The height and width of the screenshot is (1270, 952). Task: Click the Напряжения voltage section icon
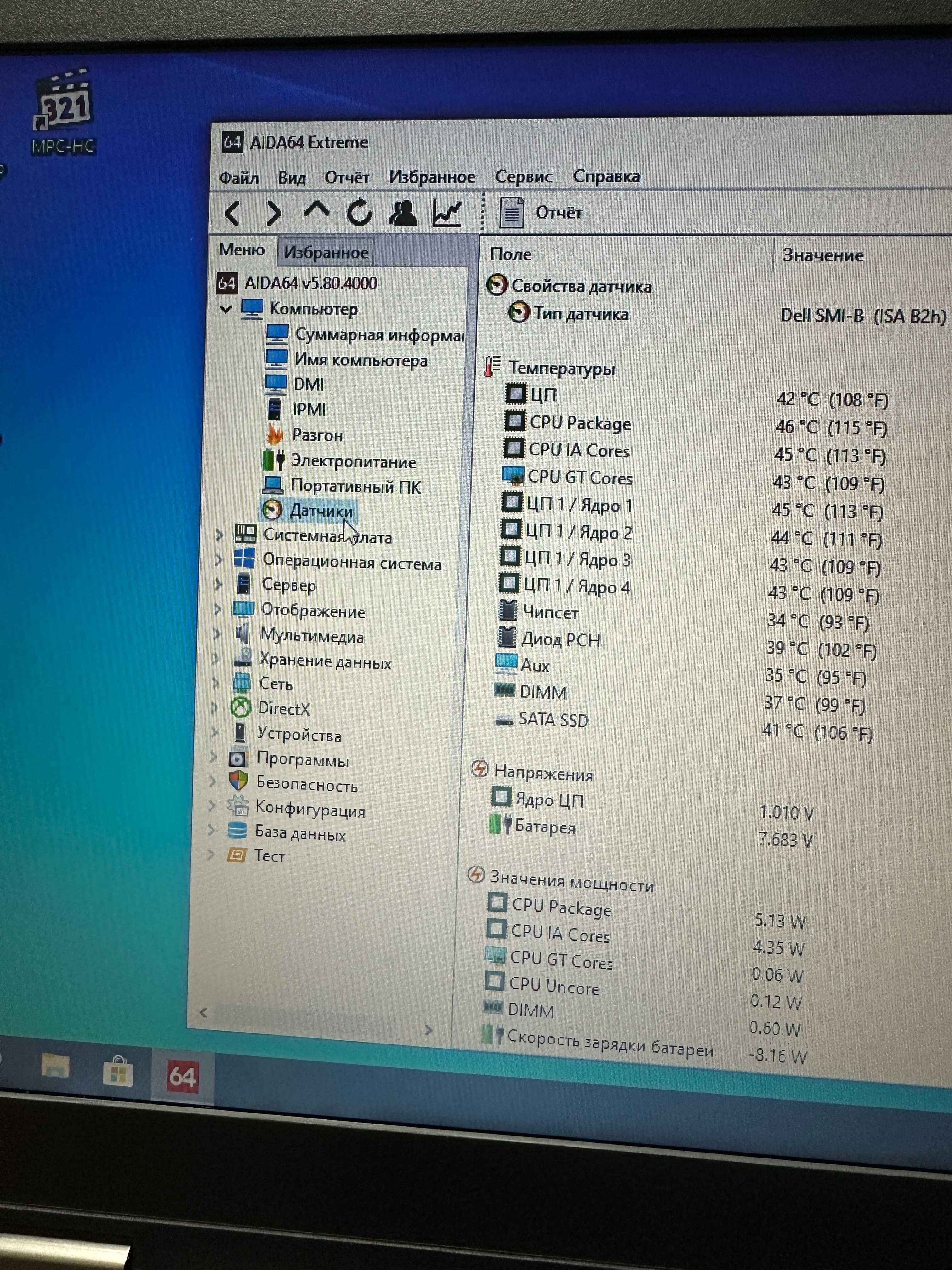(480, 768)
